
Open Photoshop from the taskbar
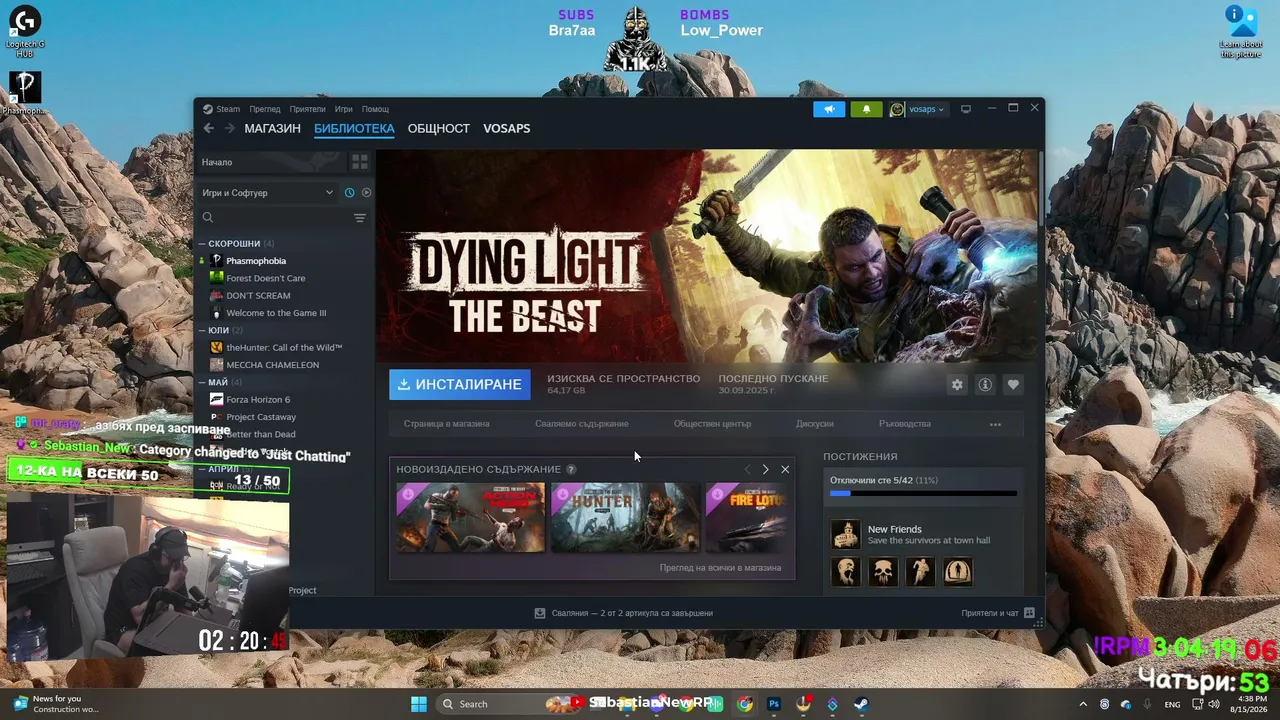[x=774, y=704]
